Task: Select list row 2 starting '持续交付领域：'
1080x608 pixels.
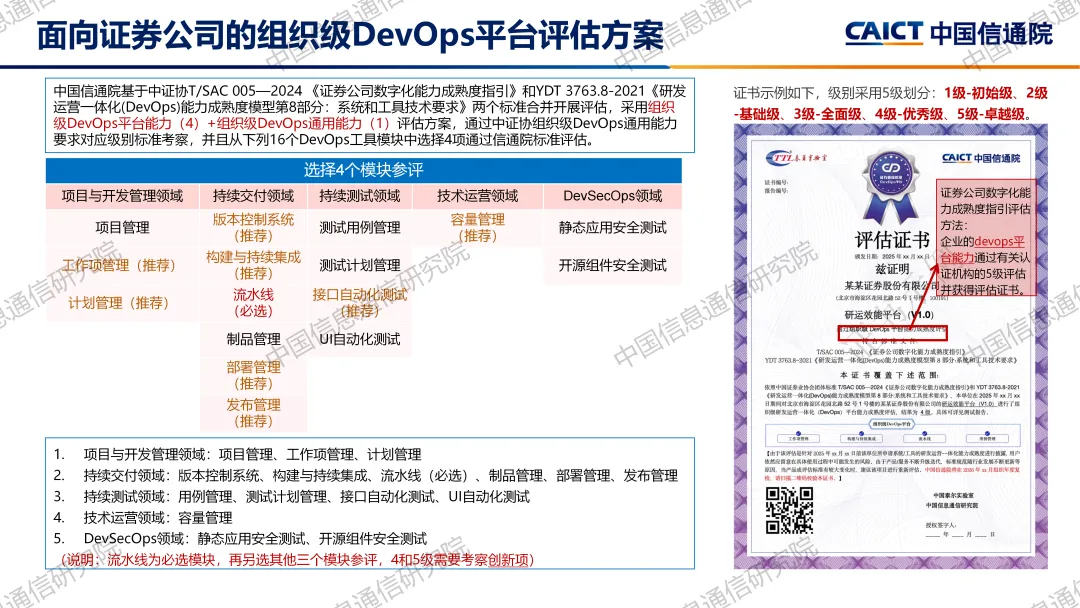Action: (366, 476)
